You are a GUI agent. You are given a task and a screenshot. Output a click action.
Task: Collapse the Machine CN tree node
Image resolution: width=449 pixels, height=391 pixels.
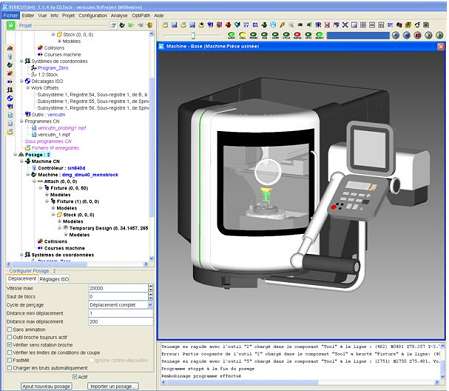pyautogui.click(x=22, y=161)
